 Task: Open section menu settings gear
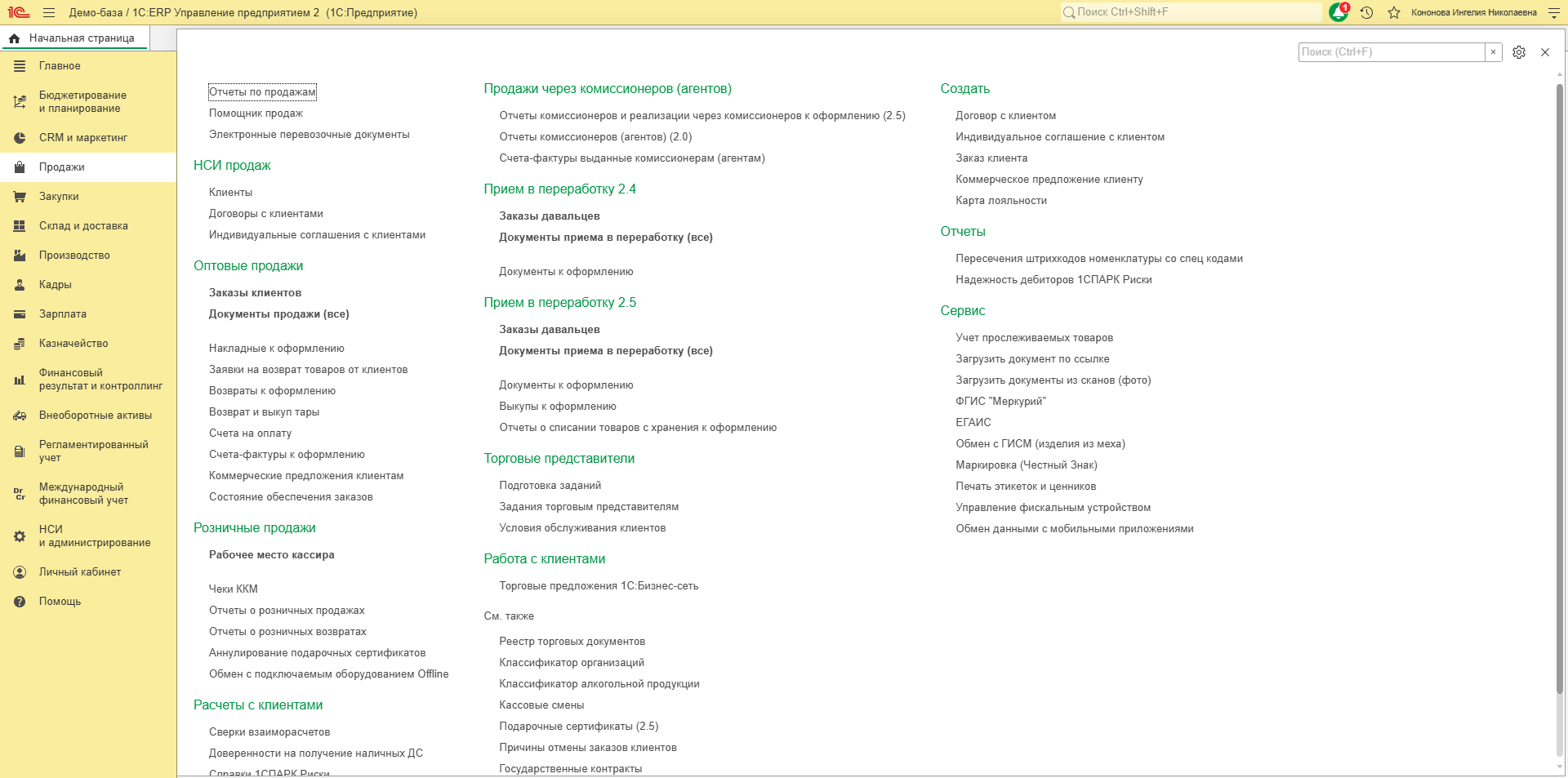tap(1519, 52)
